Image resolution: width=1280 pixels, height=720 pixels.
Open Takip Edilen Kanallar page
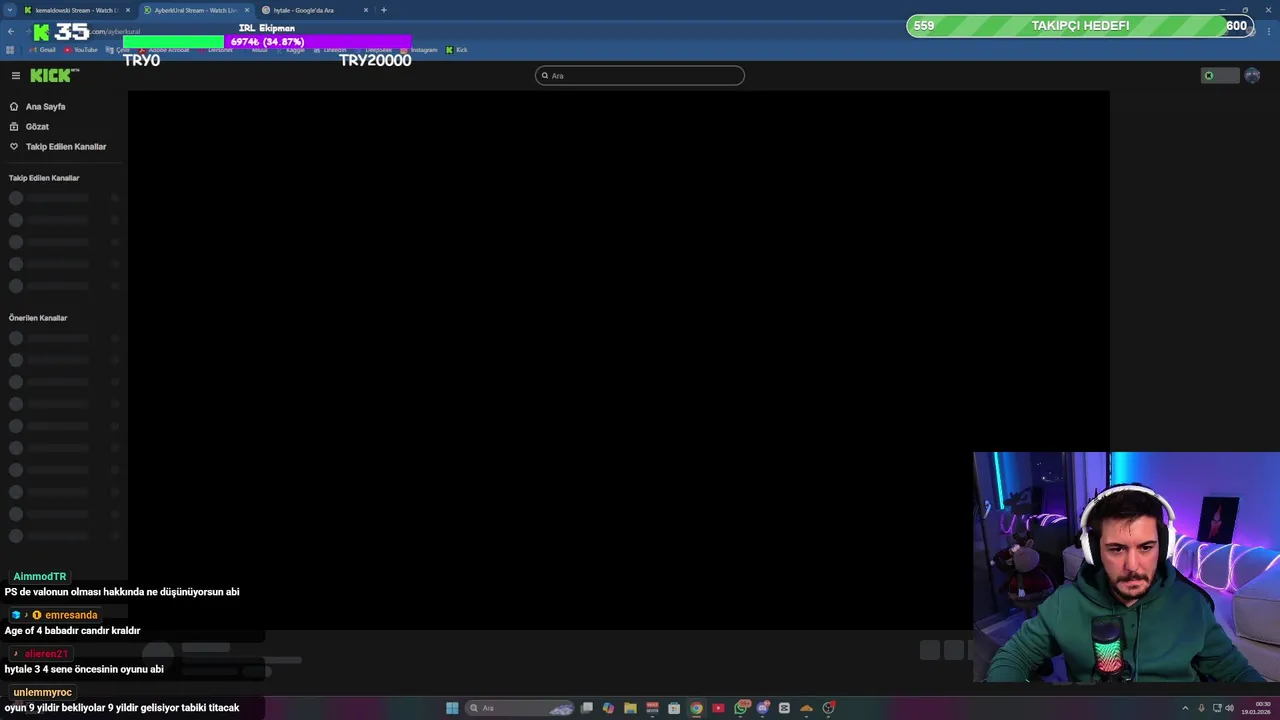point(57,147)
